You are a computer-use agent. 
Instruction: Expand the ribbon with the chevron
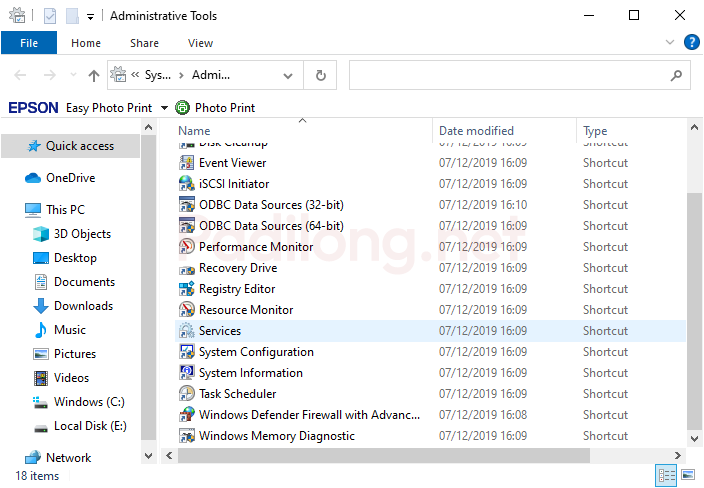point(671,43)
